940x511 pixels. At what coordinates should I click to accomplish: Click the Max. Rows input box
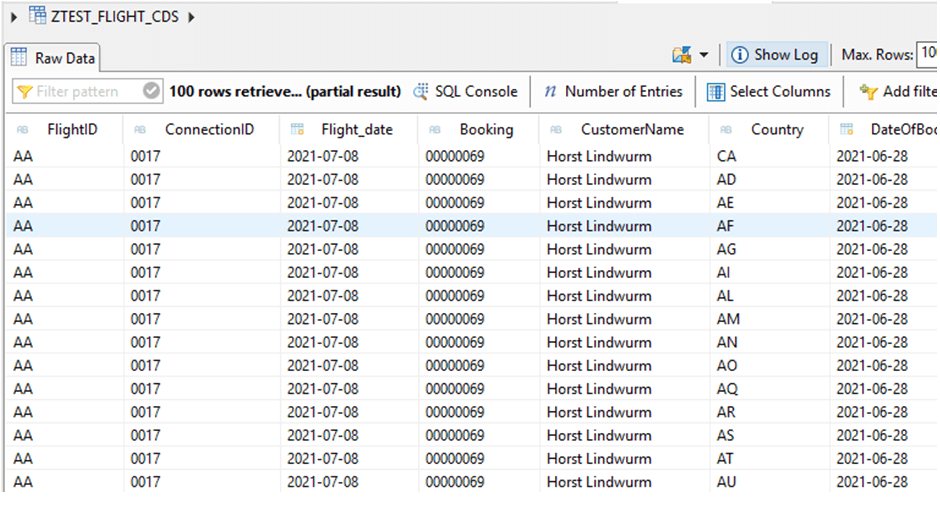click(x=927, y=54)
